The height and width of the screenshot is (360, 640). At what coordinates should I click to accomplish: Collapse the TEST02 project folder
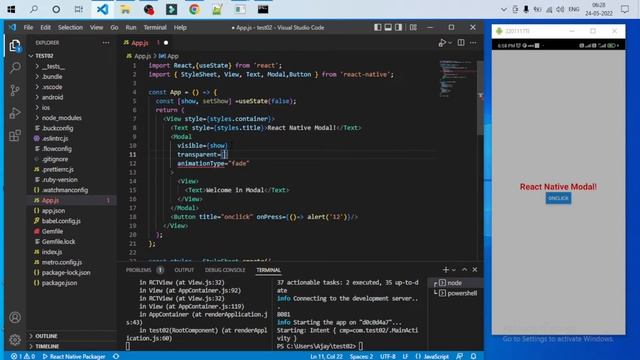(x=44, y=56)
